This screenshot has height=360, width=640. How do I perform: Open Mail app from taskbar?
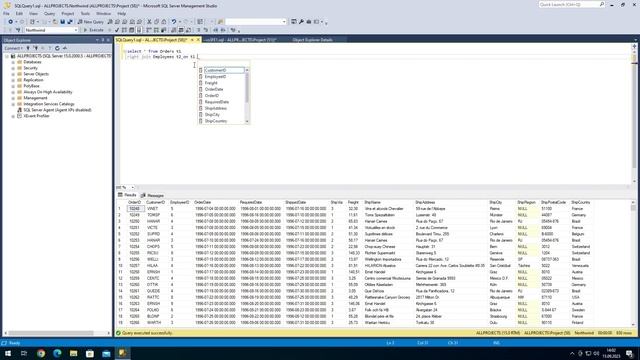pos(106,353)
